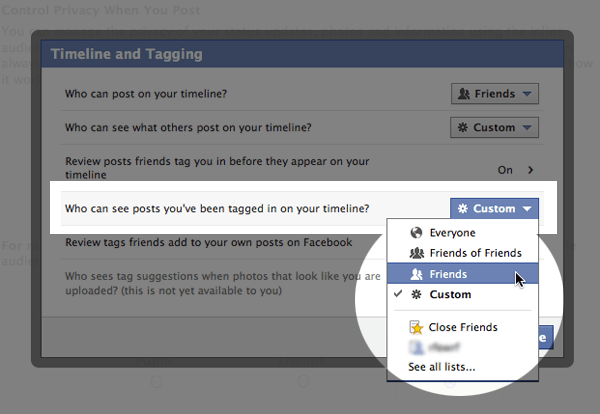Click the gear icon beside Custom in menu
Viewport: 600px width, 414px height.
pyautogui.click(x=416, y=295)
